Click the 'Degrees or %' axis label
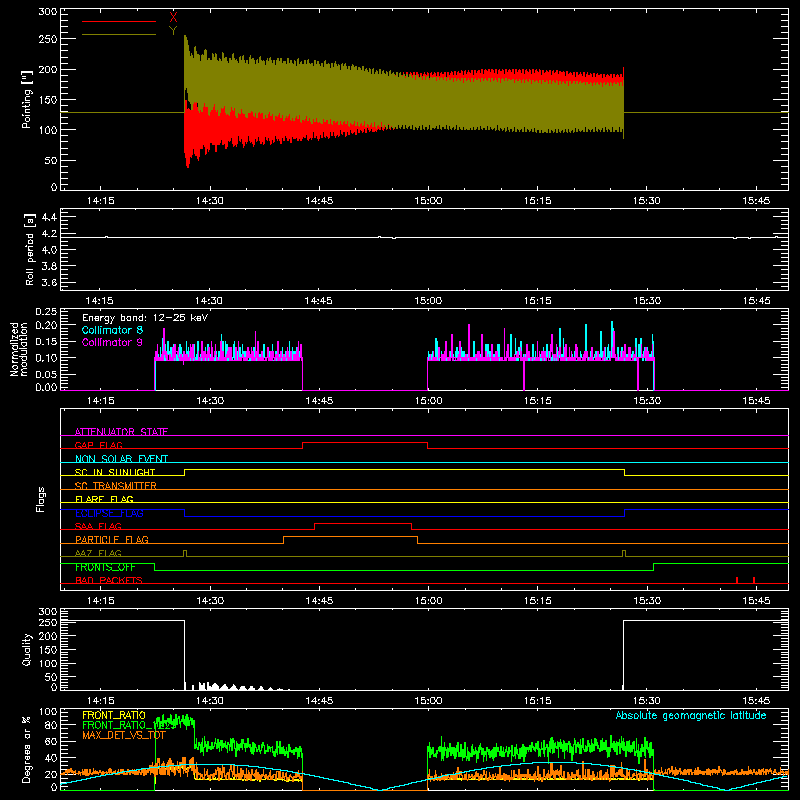 coord(27,749)
